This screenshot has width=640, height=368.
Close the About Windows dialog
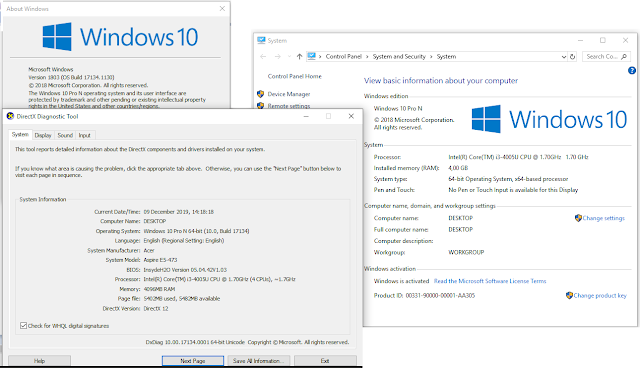222,9
